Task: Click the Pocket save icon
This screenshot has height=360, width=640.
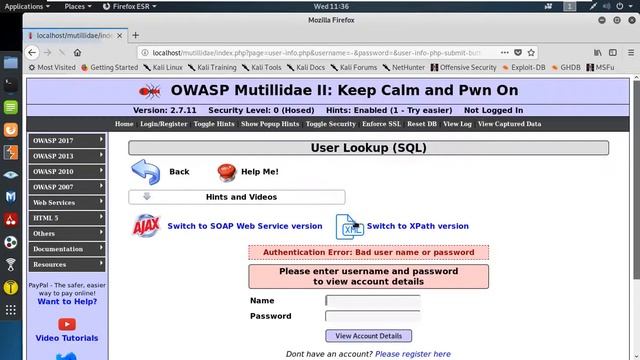Action: (518, 53)
